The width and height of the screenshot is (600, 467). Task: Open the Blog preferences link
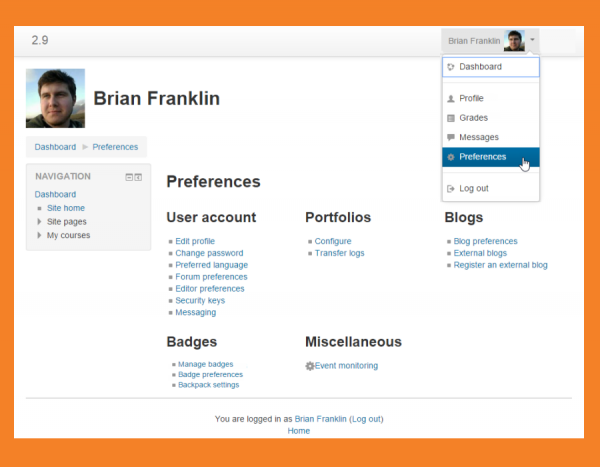click(486, 241)
